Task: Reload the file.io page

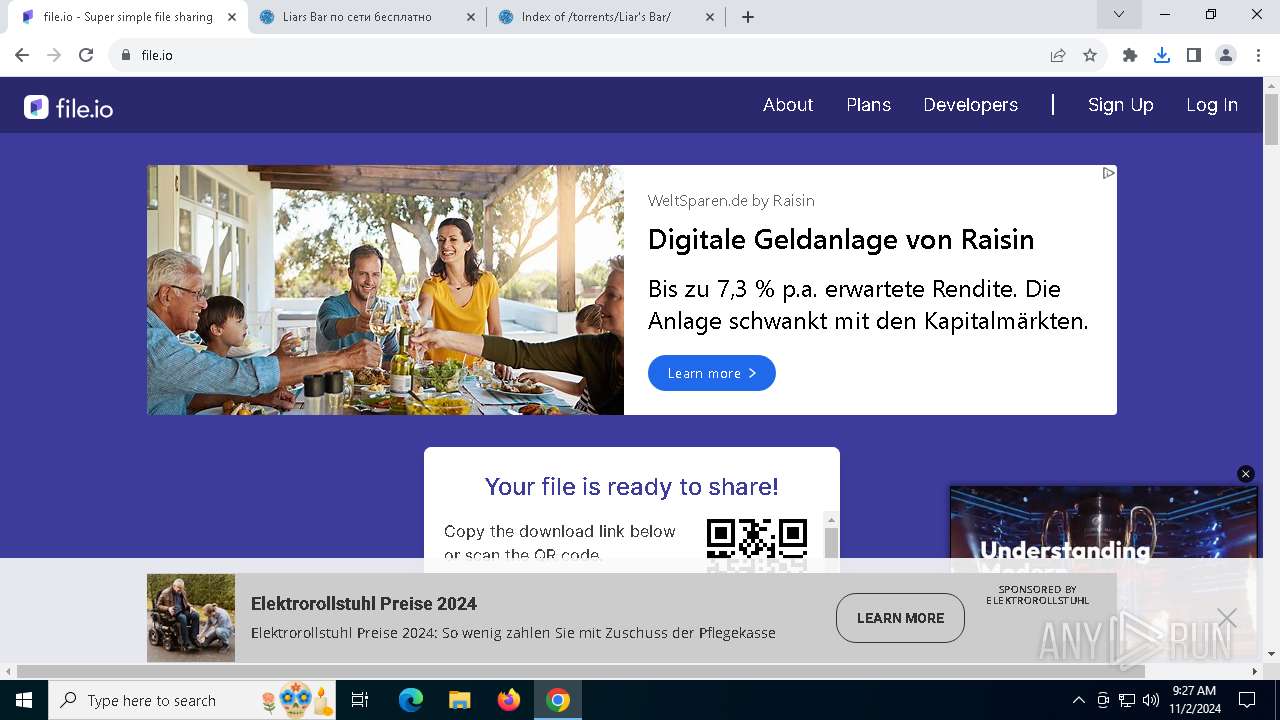Action: pyautogui.click(x=86, y=55)
